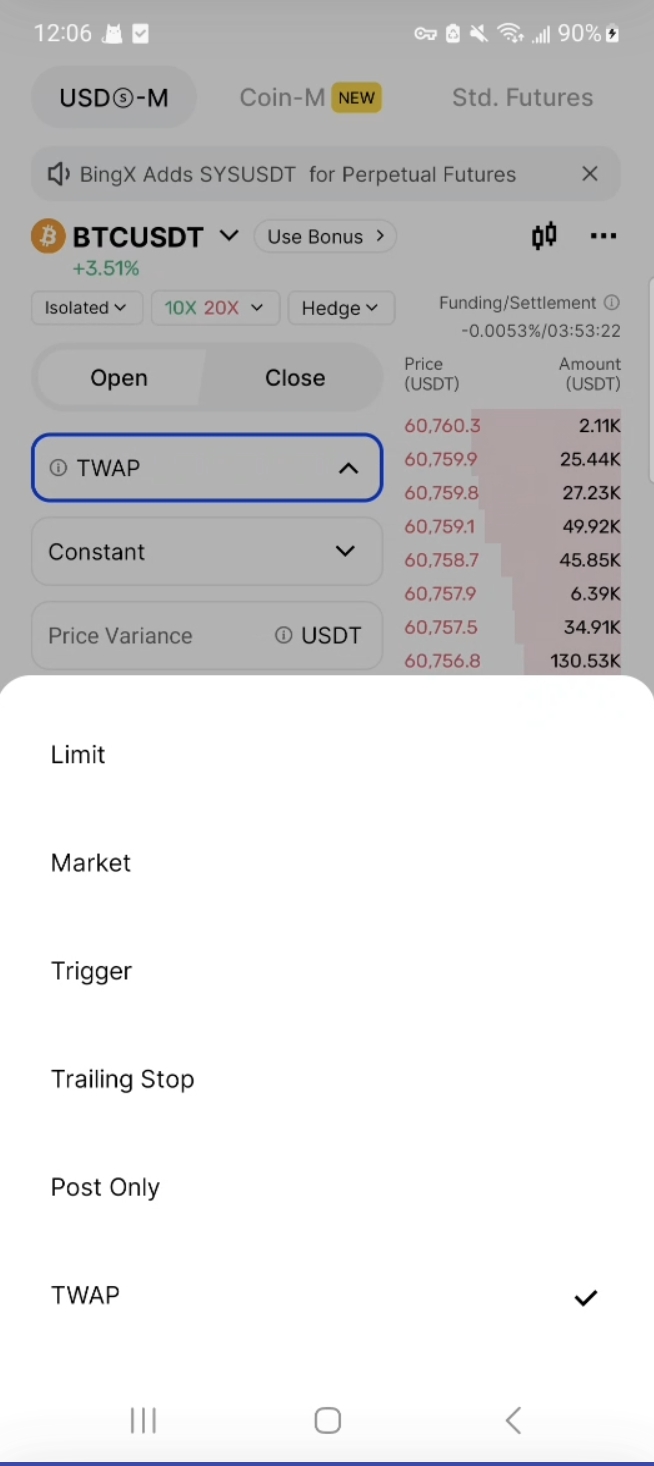The height and width of the screenshot is (1466, 654).
Task: Tap the Use Bonus button
Action: (x=325, y=237)
